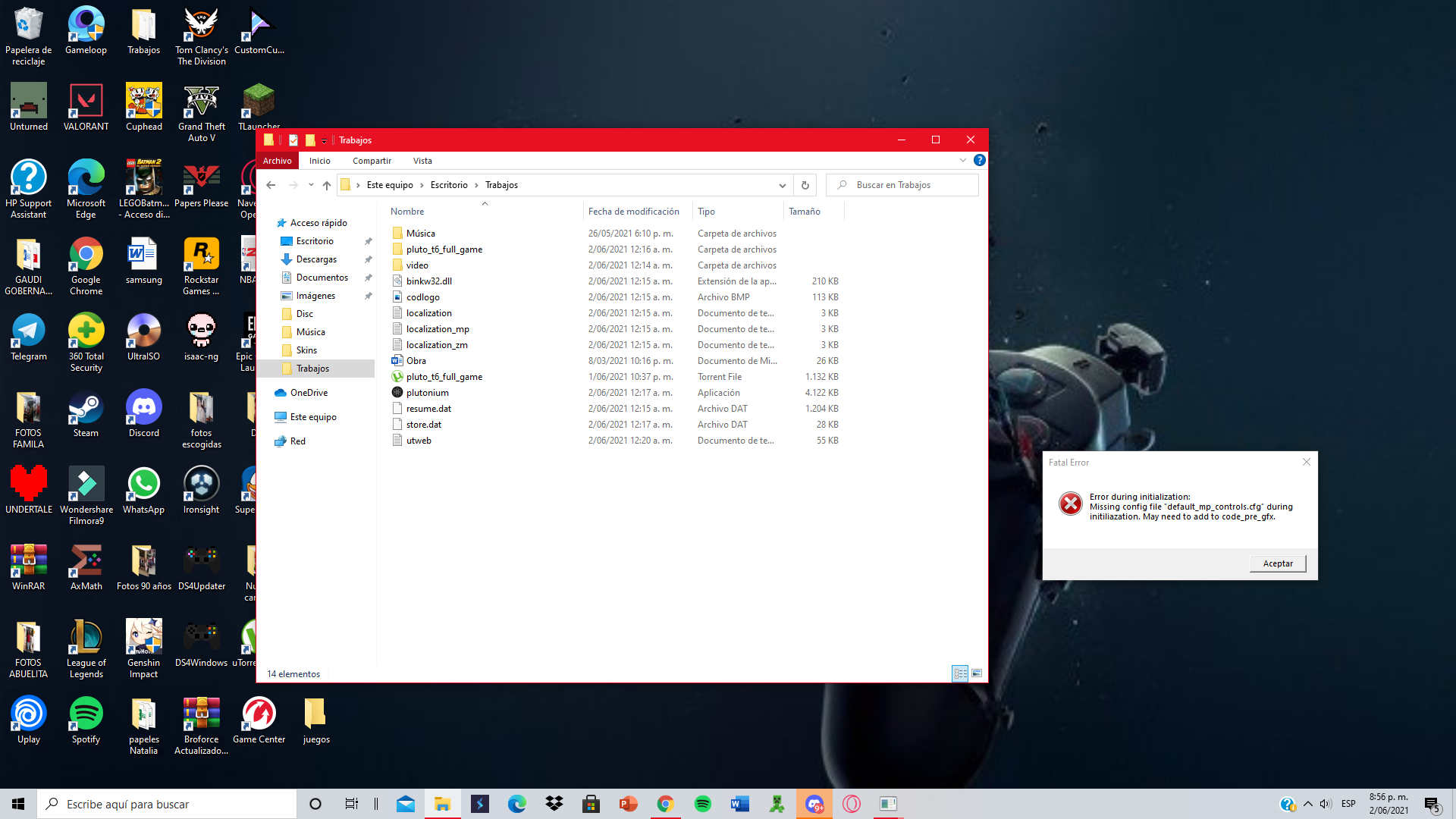Close the Fatal Error dialog

[1307, 462]
